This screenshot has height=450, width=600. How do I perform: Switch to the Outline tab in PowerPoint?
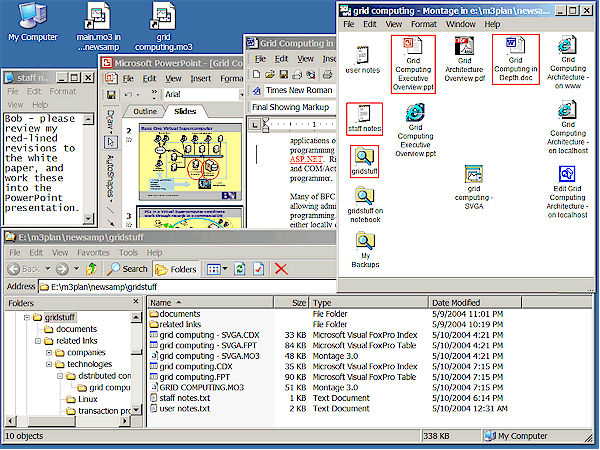coord(145,111)
